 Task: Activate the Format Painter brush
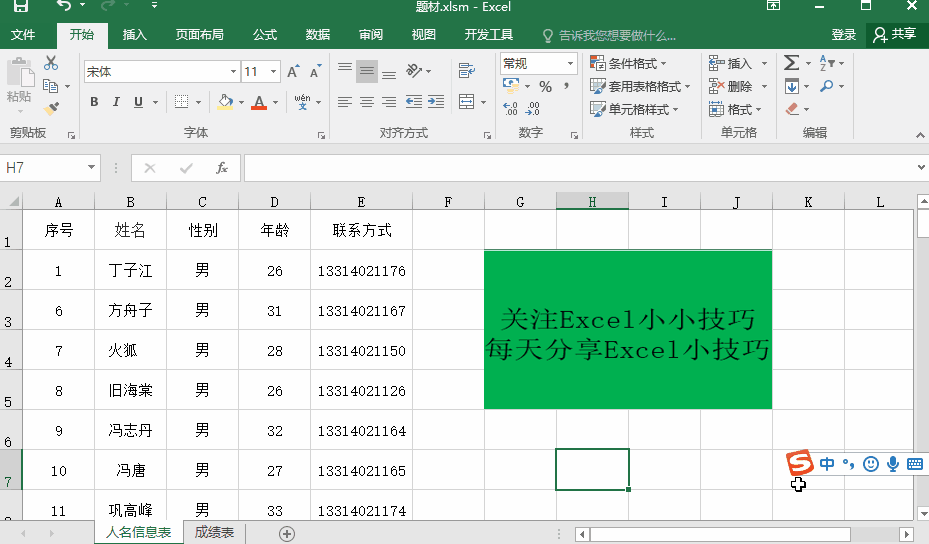tap(52, 108)
